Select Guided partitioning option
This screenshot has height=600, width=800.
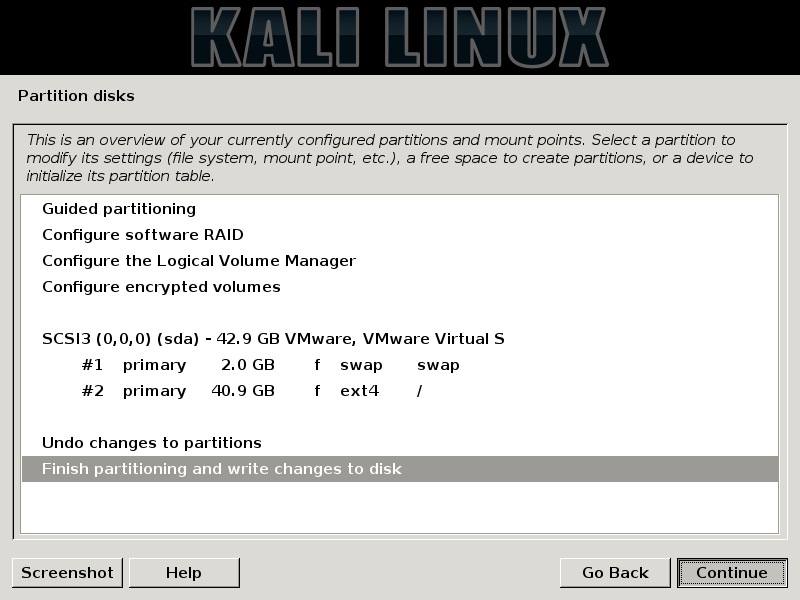coord(400,209)
